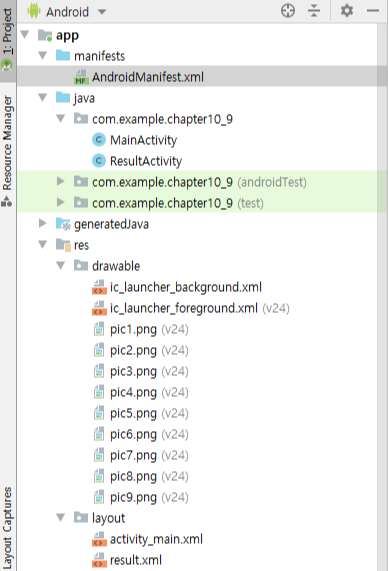
Task: Select pic8.png in drawable
Action: [149, 476]
